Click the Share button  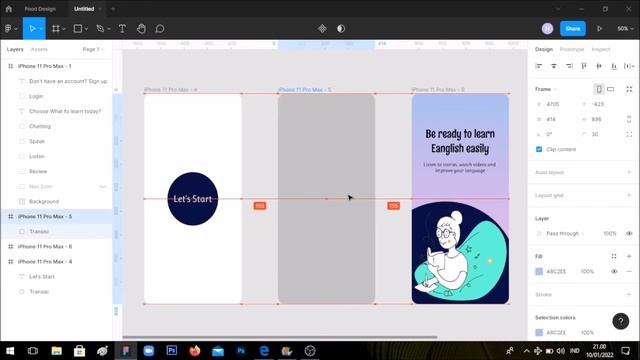click(x=573, y=29)
